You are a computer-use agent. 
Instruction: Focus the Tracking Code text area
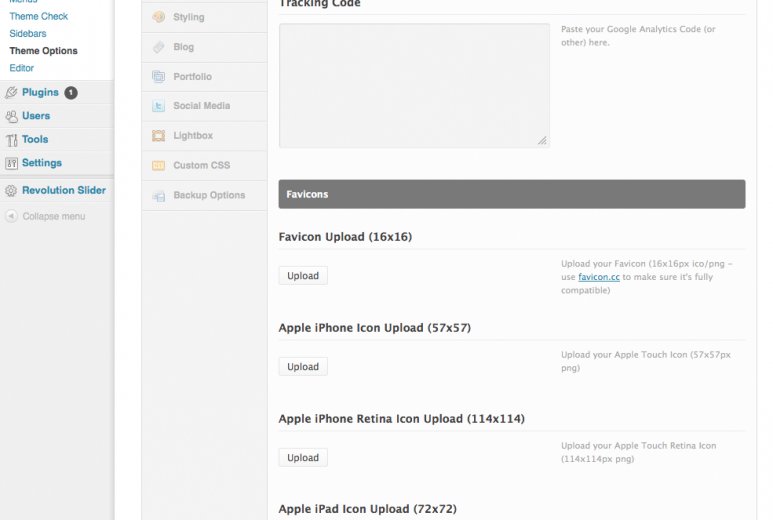pyautogui.click(x=414, y=86)
